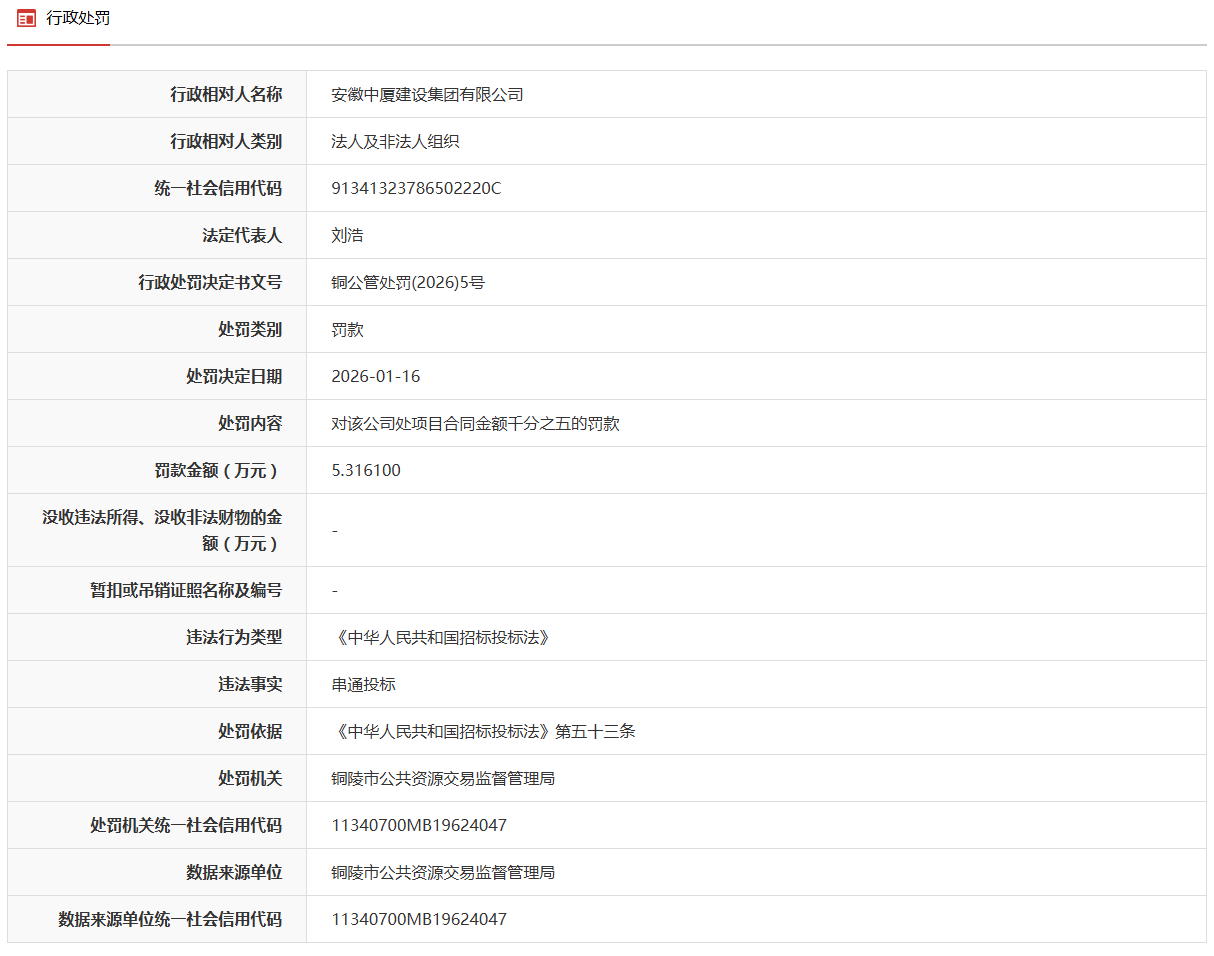
Task: Click the 处罚决定日期 label
Action: (234, 376)
